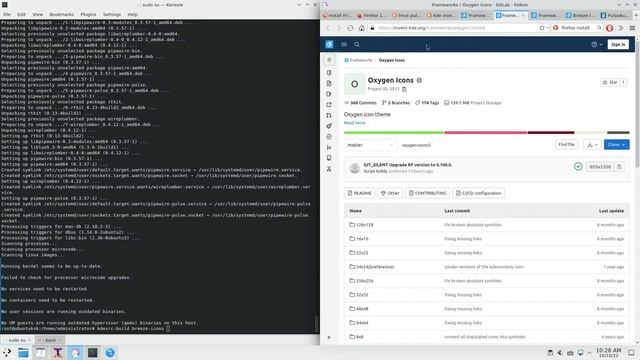The height and width of the screenshot is (360, 640).
Task: Click the clock in the system tray
Action: pos(608,353)
